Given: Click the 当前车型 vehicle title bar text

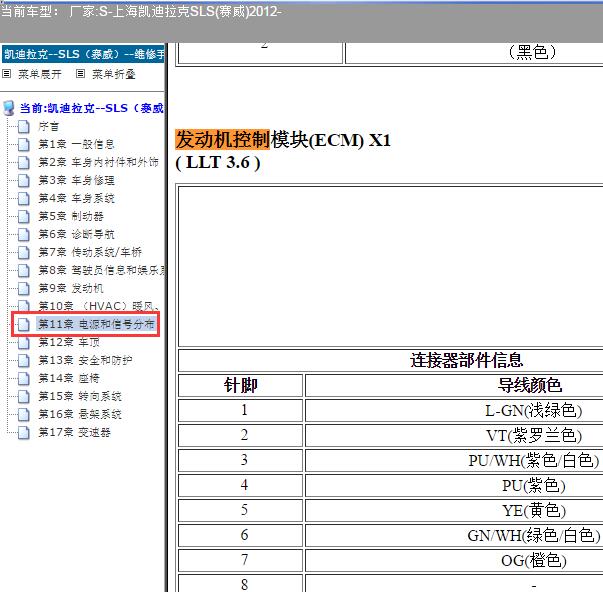Looking at the screenshot, I should [x=142, y=11].
